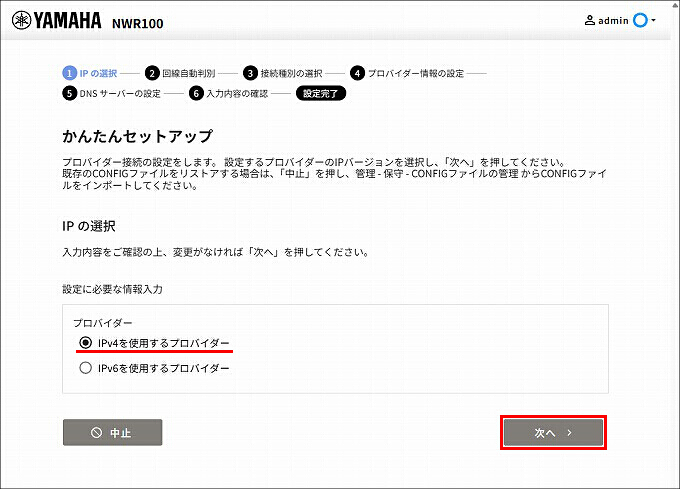The height and width of the screenshot is (489, 680).
Task: Click the admin user profile icon
Action: click(589, 20)
